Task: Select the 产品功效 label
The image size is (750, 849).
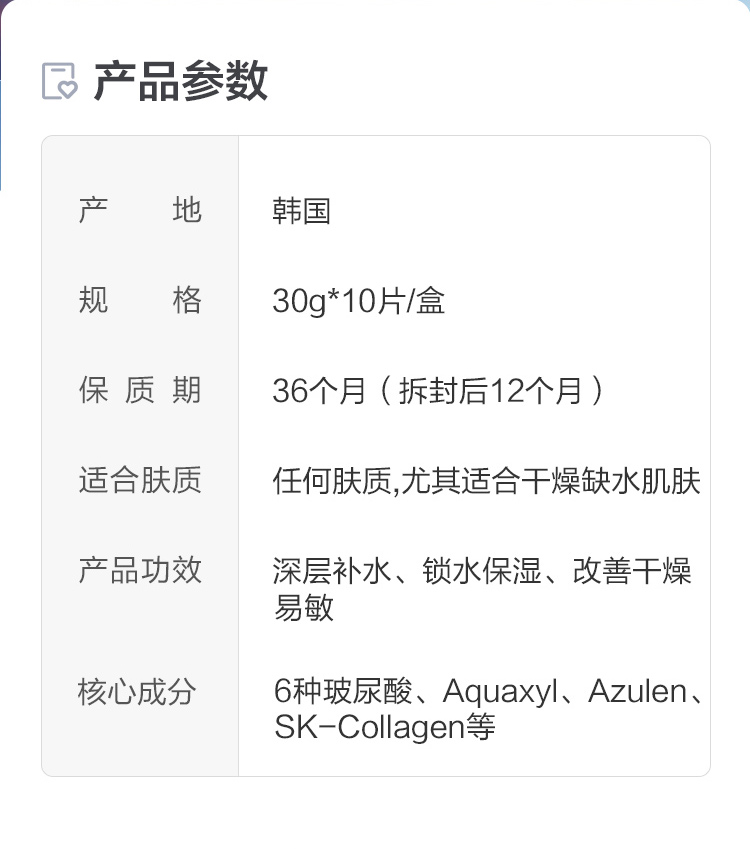Action: pos(140,571)
